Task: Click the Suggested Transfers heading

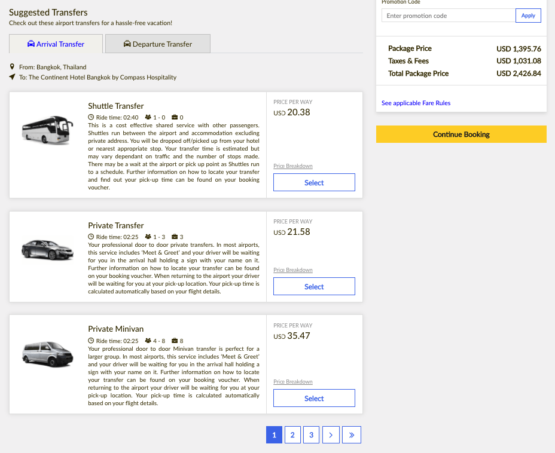Action: pos(48,12)
